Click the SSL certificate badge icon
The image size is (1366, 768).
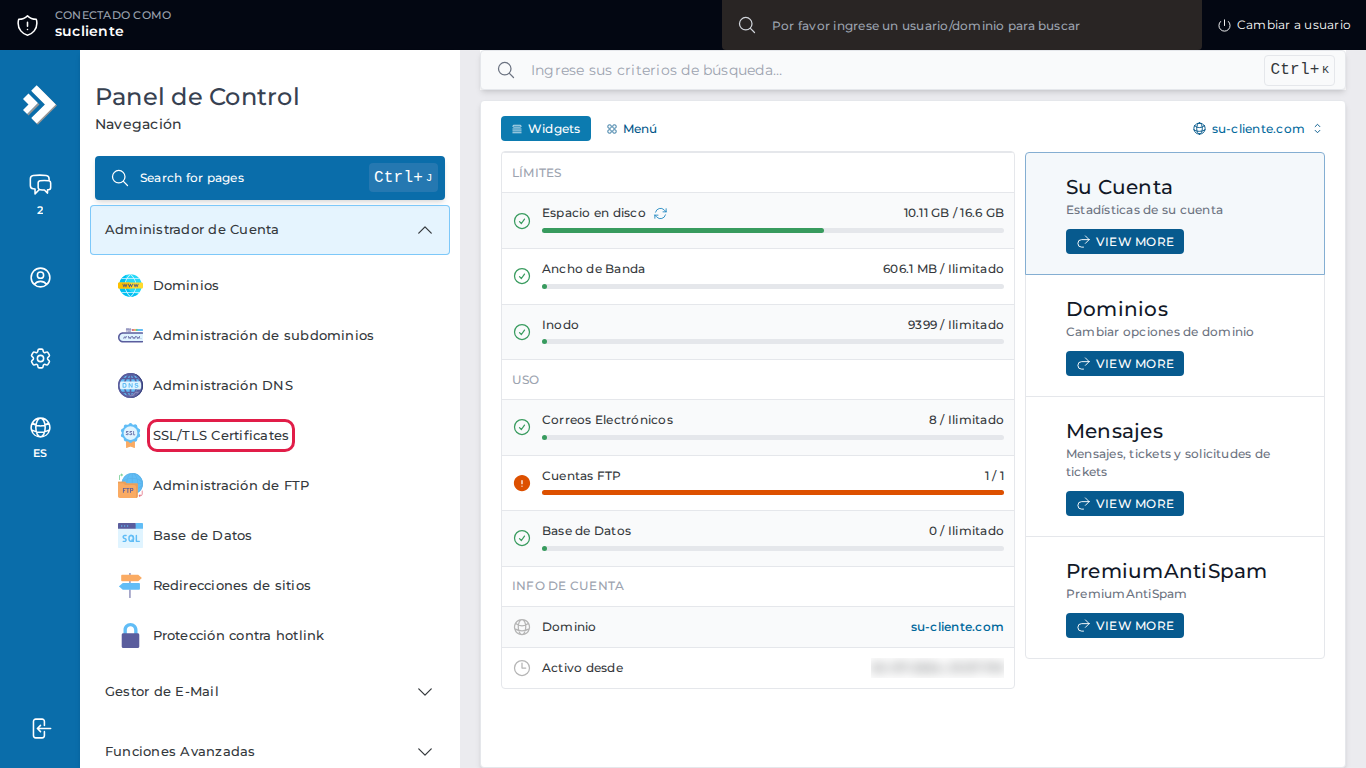click(x=130, y=436)
